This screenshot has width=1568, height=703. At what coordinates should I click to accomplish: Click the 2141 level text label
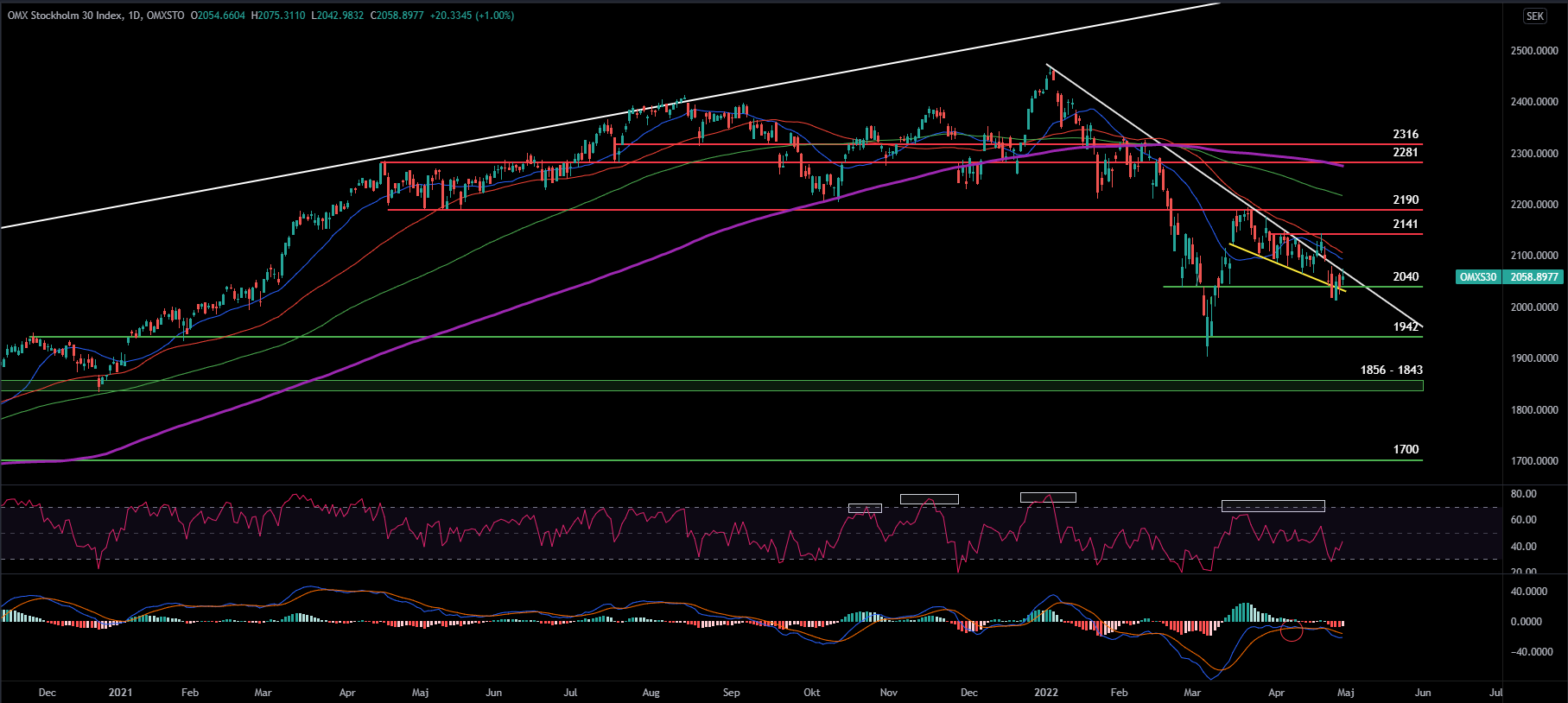point(1406,224)
